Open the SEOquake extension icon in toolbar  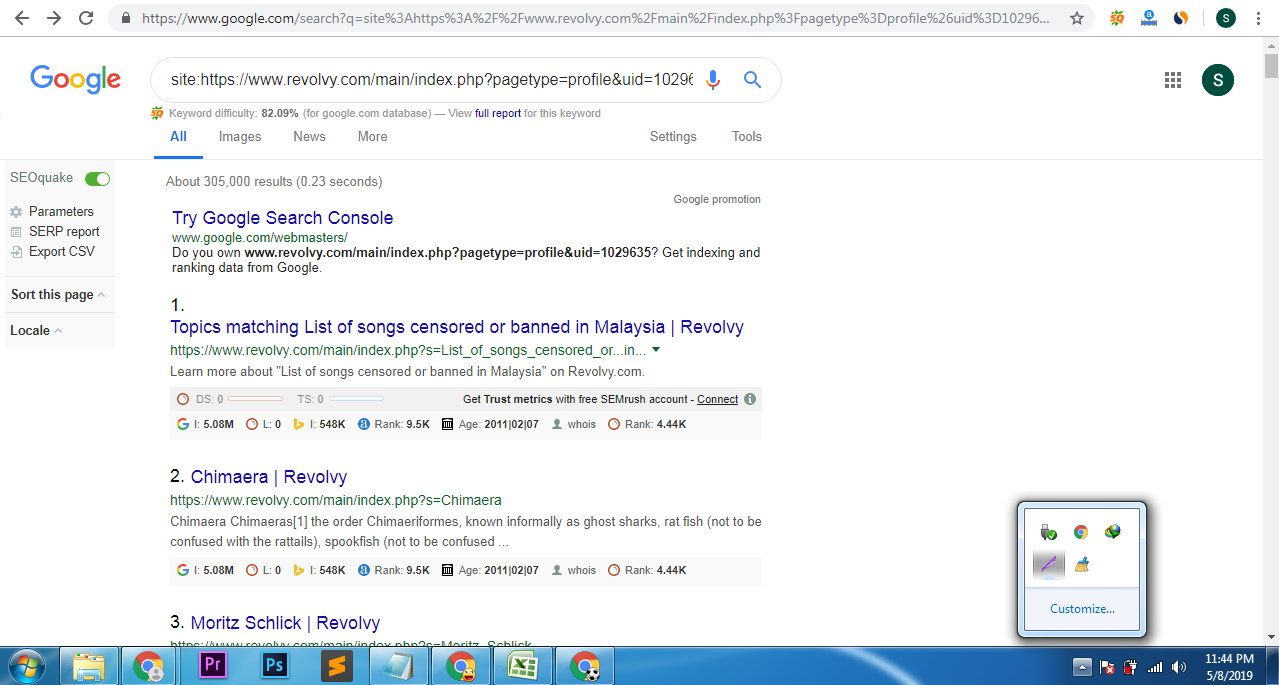pos(1117,18)
